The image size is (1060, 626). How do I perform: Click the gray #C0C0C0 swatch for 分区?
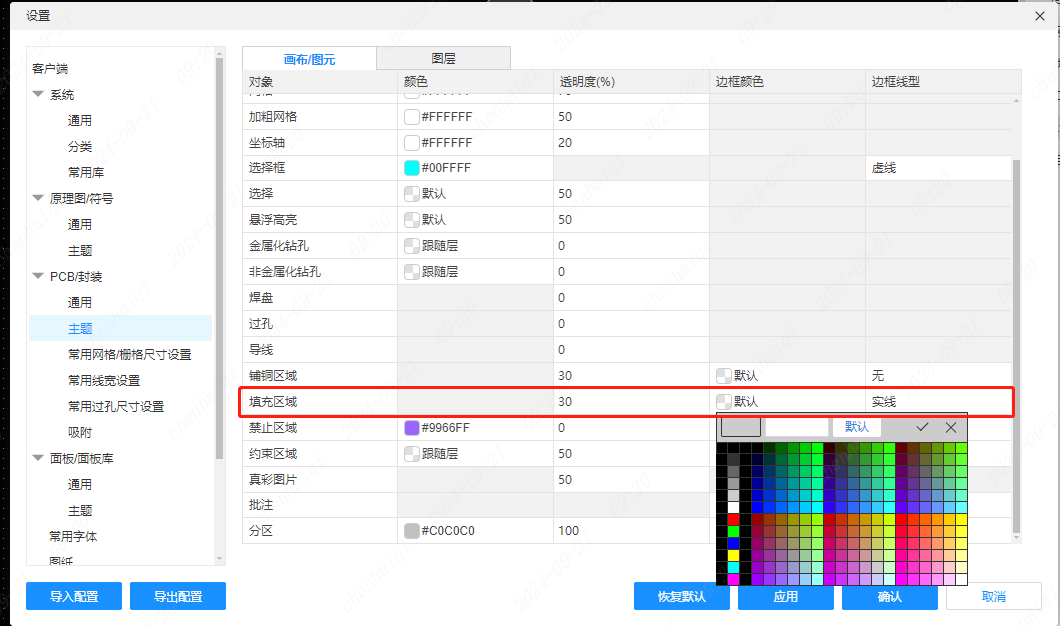(x=412, y=531)
